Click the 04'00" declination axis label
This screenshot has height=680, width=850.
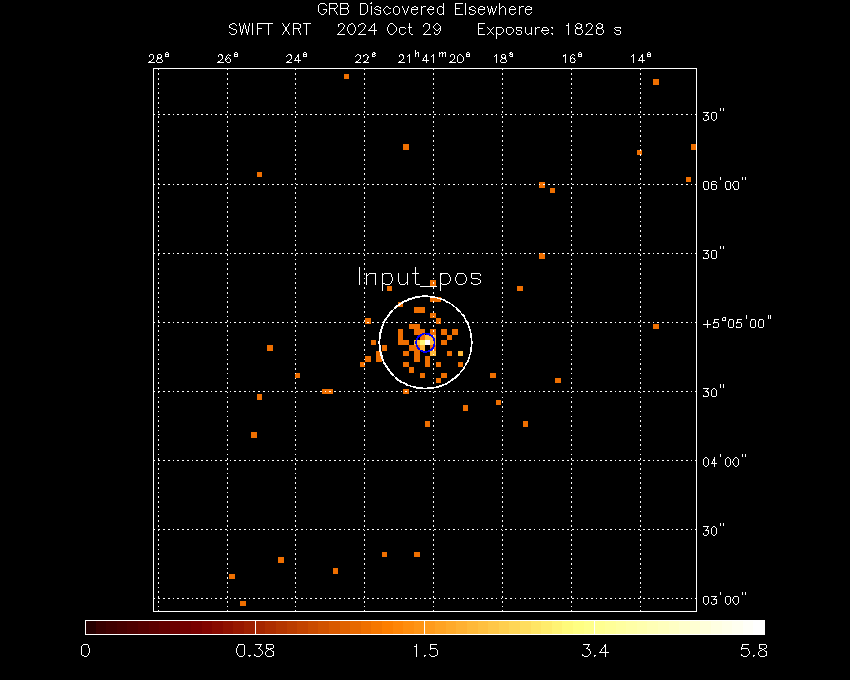point(724,462)
